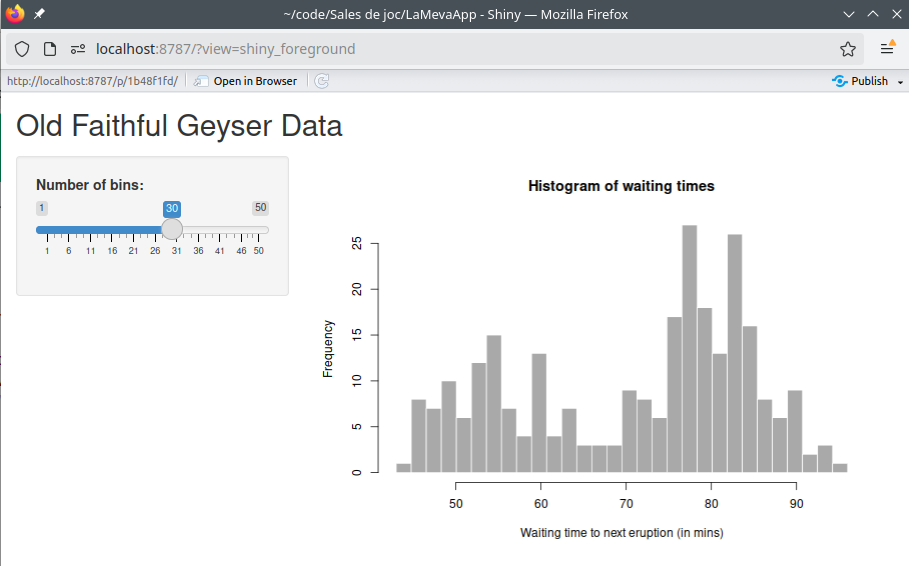Click the maximum value label 50

tap(260, 208)
